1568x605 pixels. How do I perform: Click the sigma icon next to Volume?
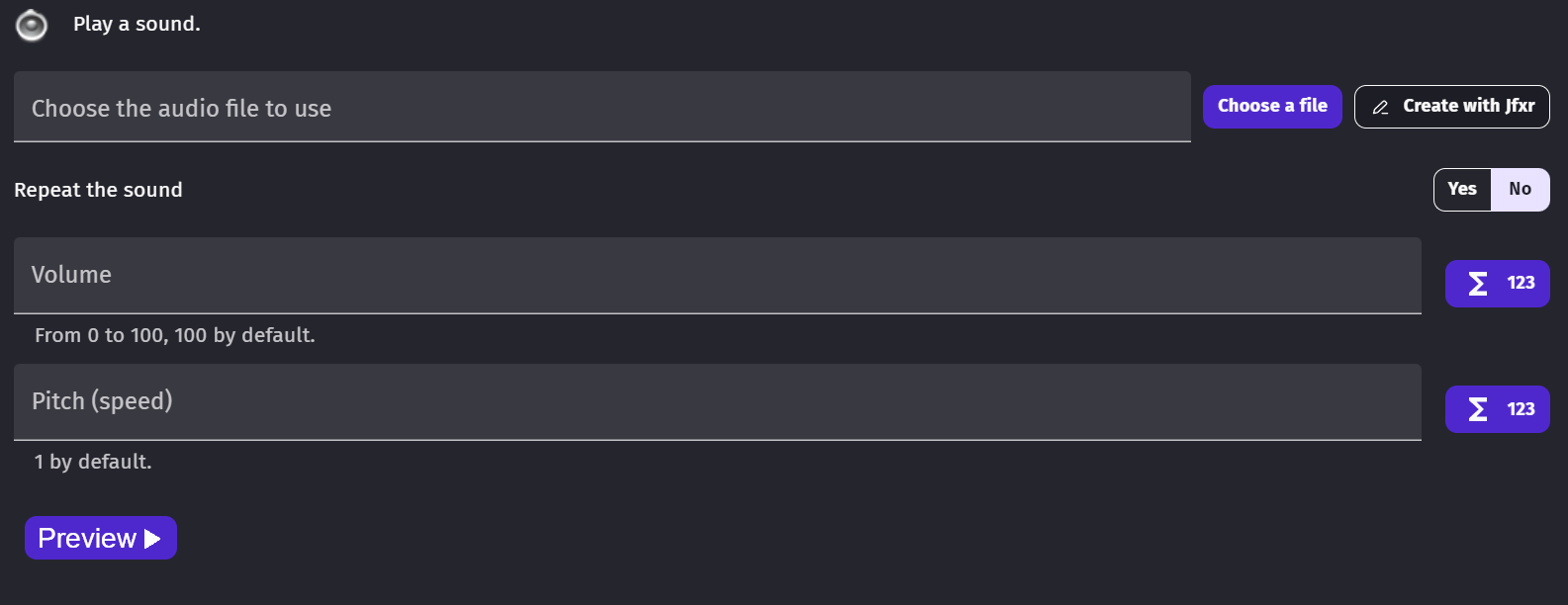pos(1478,284)
